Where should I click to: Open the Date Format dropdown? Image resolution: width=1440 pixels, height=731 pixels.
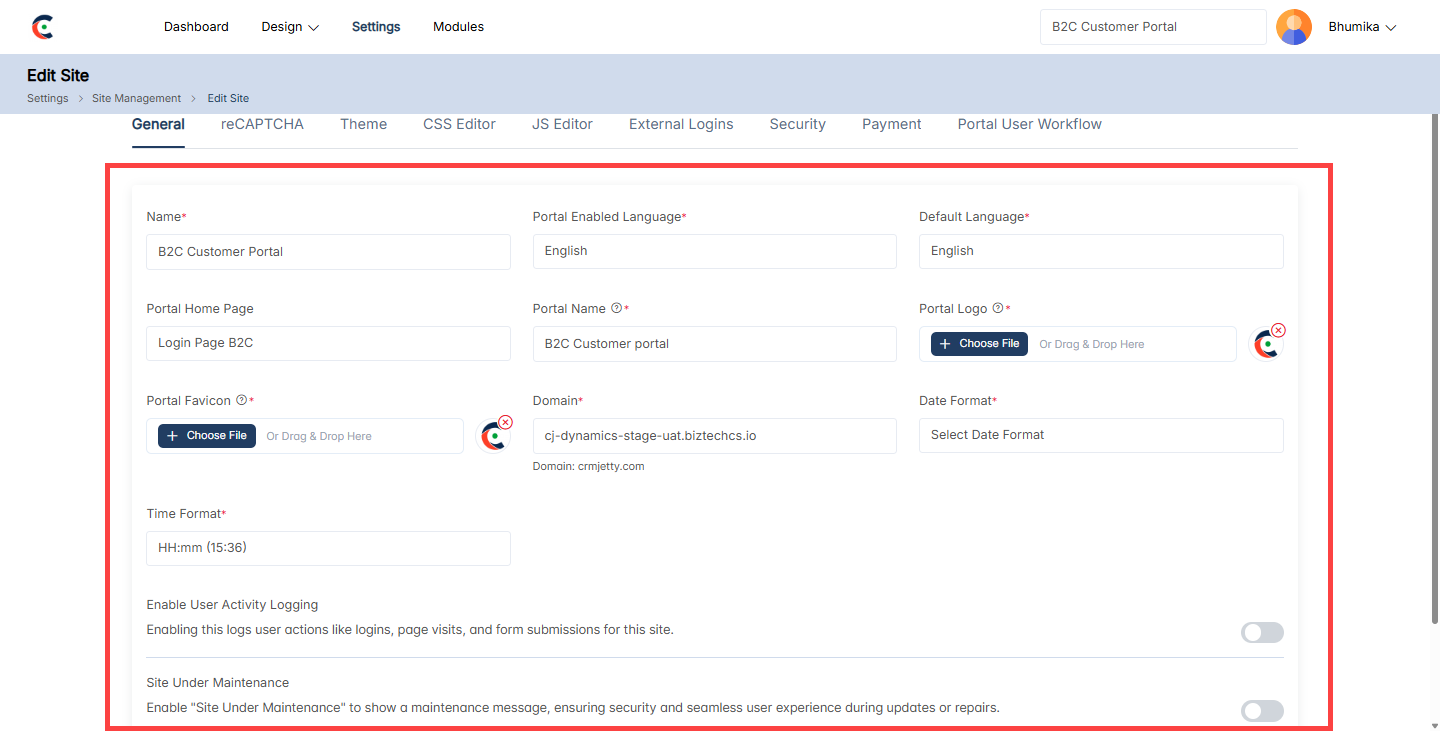click(1100, 435)
